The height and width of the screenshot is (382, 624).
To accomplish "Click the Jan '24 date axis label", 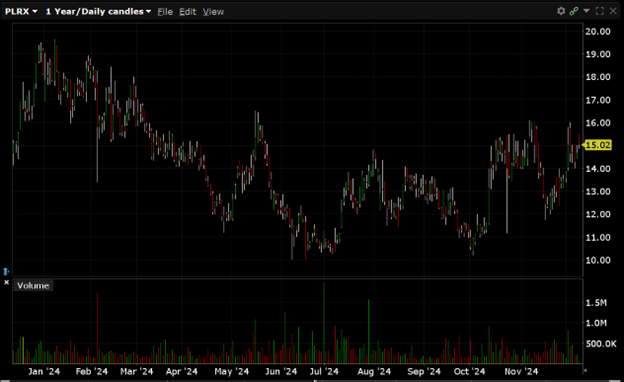I will coord(44,372).
